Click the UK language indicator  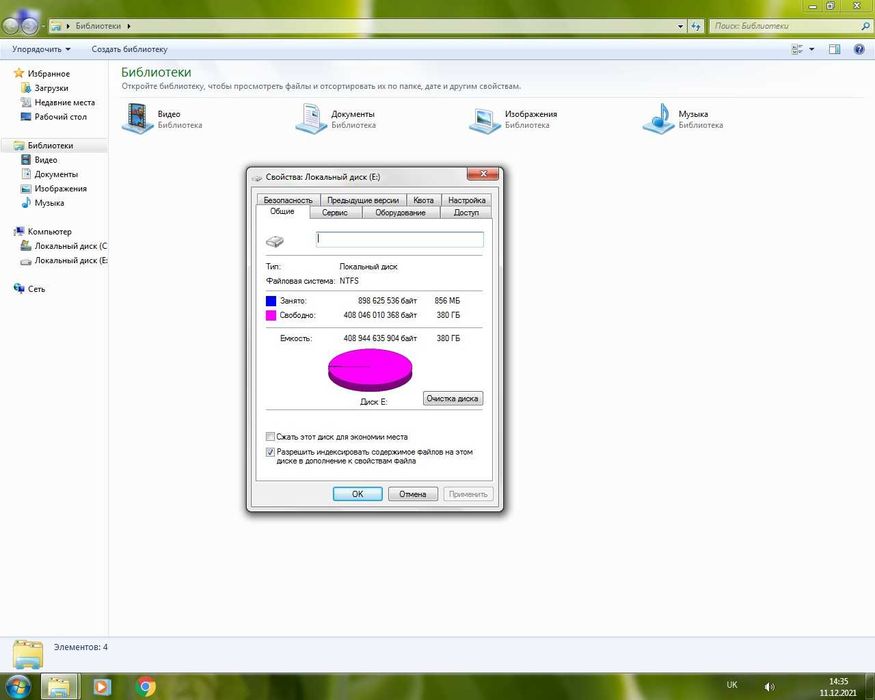(x=732, y=684)
